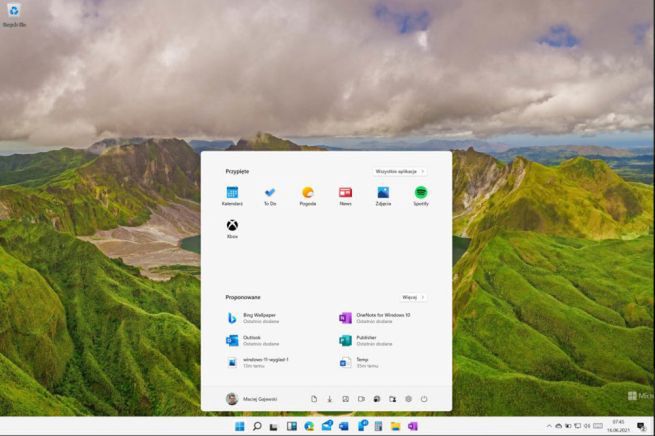Open Outlook from the Proponowane list

253,340
